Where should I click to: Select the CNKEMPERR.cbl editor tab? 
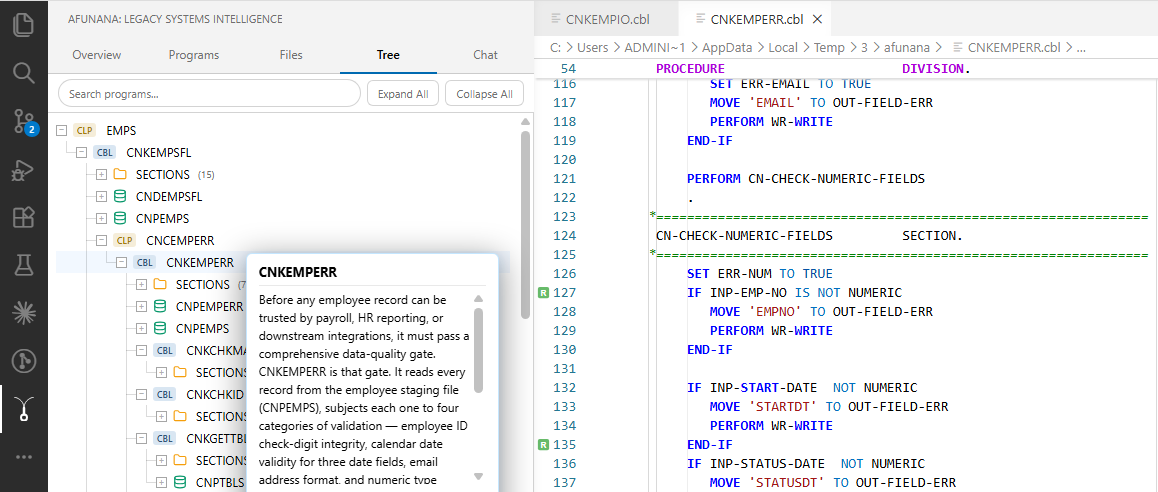756,19
